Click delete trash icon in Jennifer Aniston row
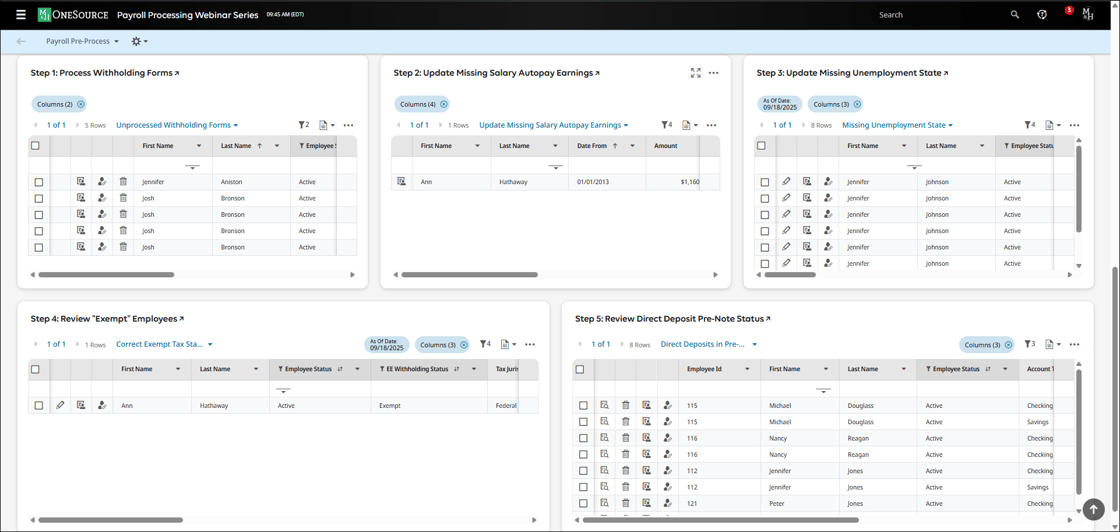Screen dimensions: 1120x532 (123, 182)
